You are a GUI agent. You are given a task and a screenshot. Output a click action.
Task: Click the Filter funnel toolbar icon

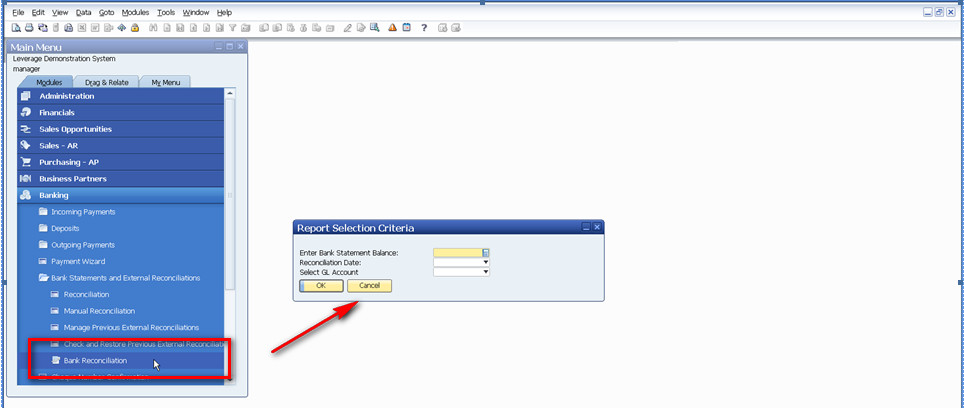(233, 27)
